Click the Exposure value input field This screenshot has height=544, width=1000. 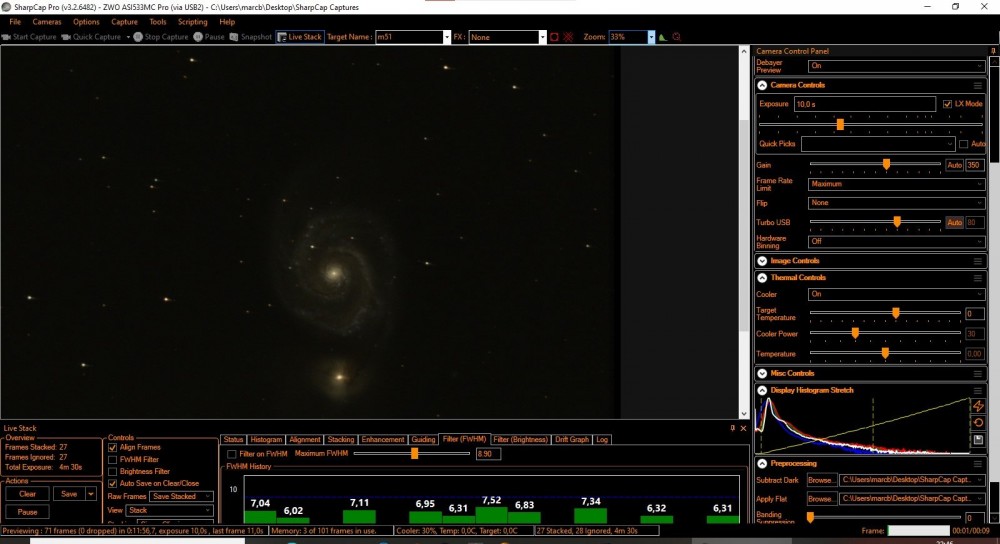(865, 104)
